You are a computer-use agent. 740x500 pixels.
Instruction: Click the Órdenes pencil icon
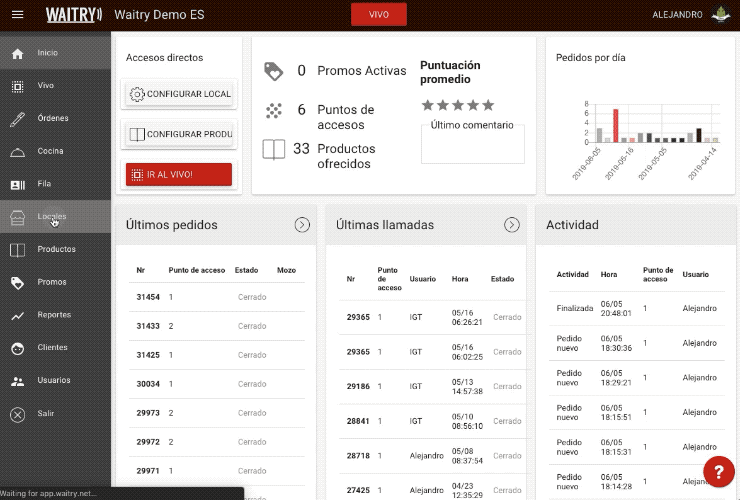point(17,119)
